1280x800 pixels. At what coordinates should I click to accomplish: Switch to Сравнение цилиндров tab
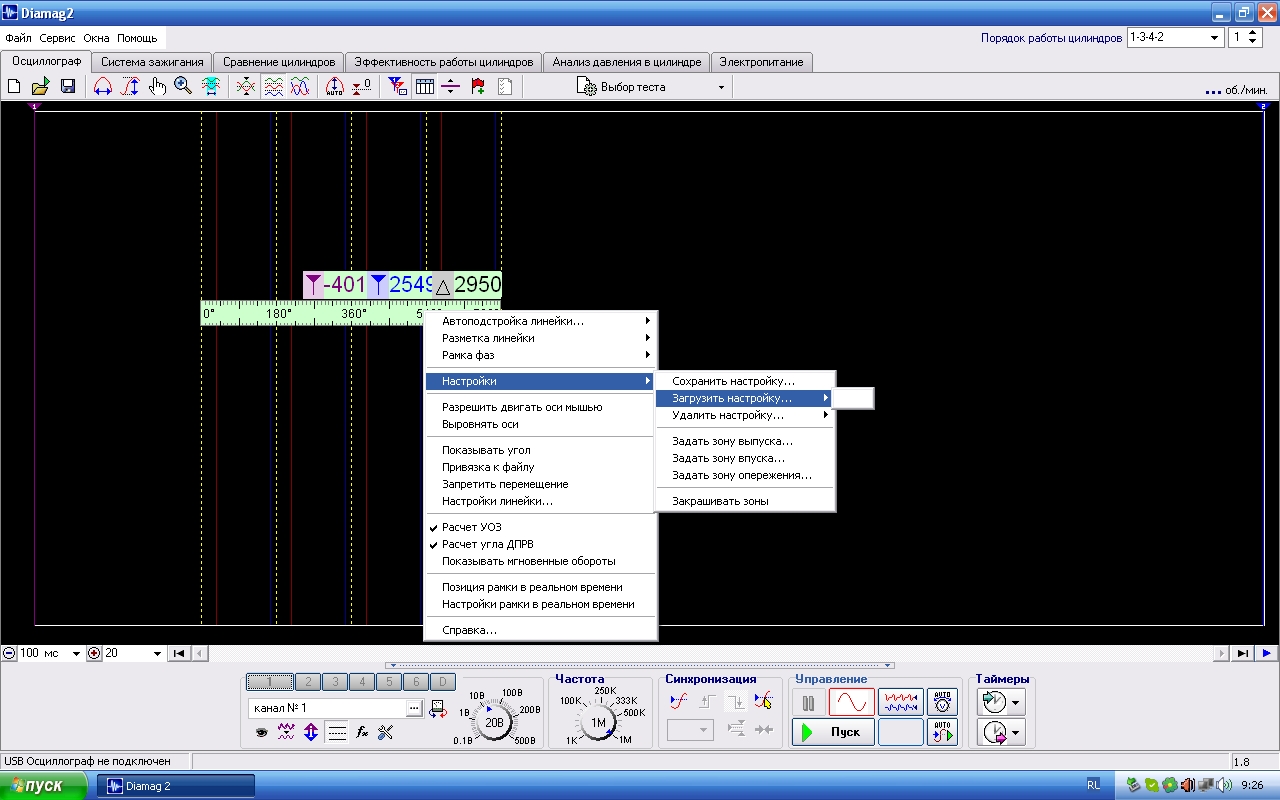[279, 62]
